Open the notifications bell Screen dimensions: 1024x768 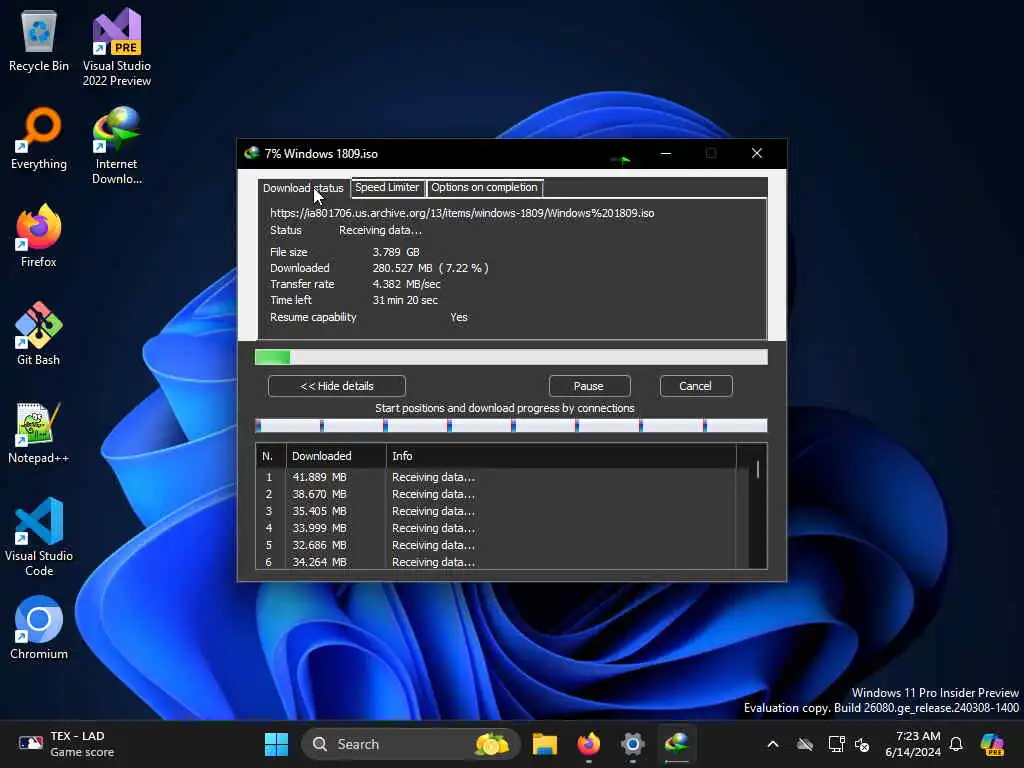(956, 744)
